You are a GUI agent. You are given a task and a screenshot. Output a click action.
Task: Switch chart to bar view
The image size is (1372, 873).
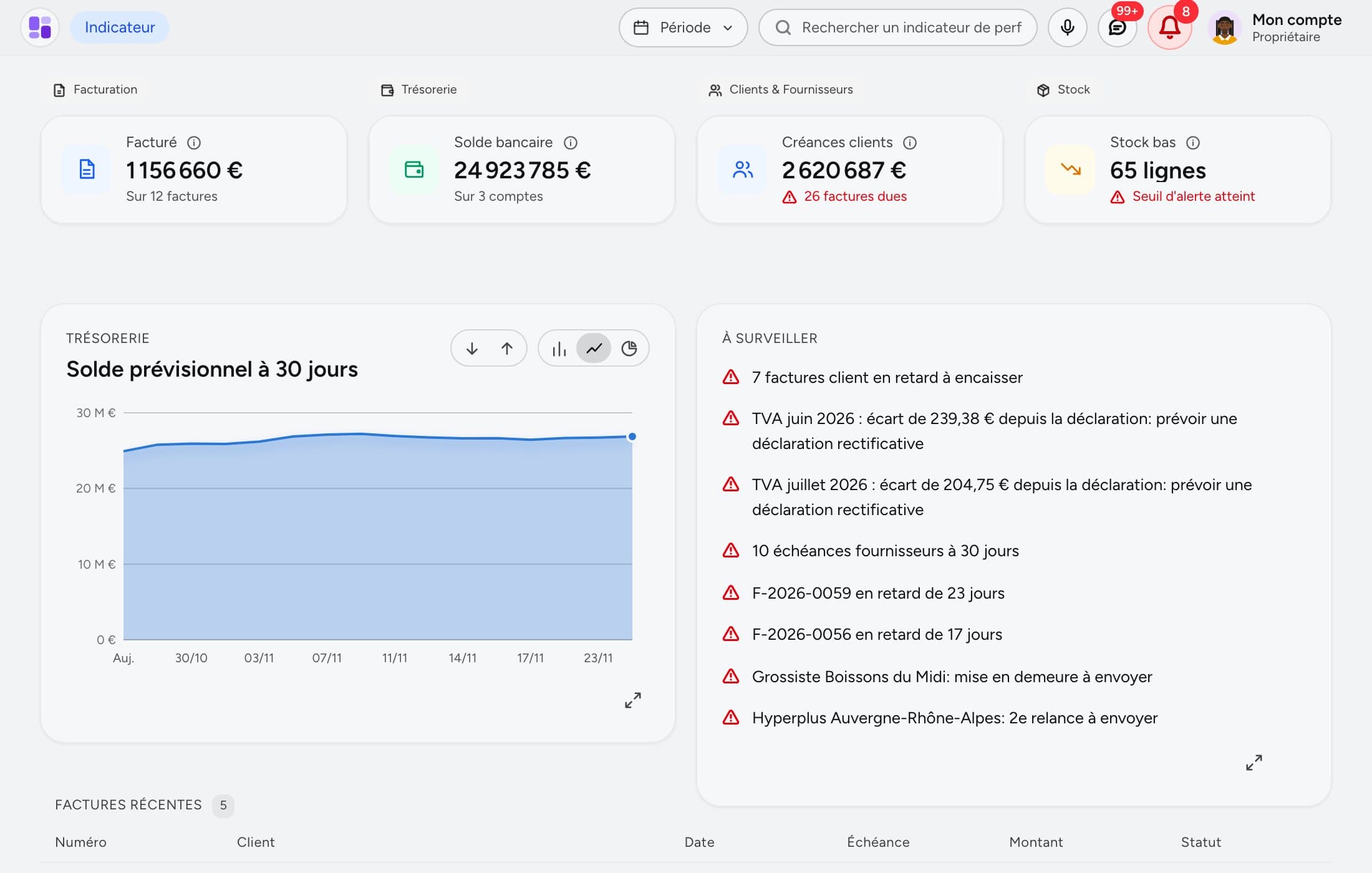tap(559, 348)
